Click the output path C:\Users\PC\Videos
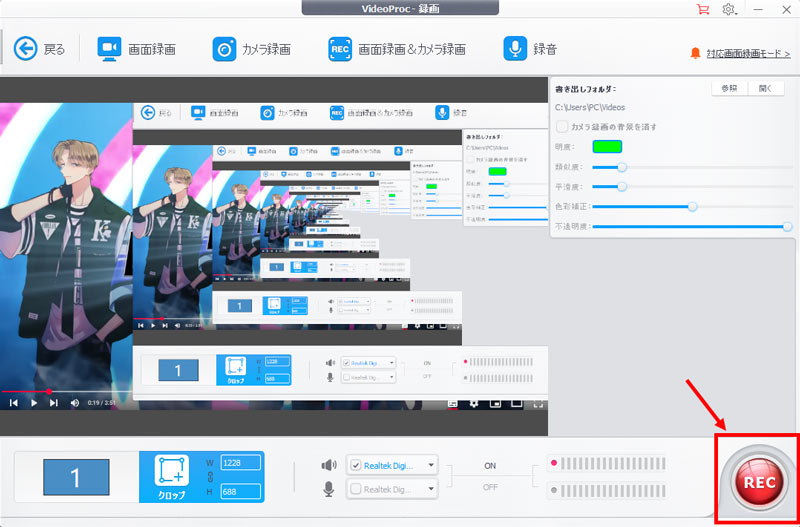The width and height of the screenshot is (800, 527). (590, 107)
